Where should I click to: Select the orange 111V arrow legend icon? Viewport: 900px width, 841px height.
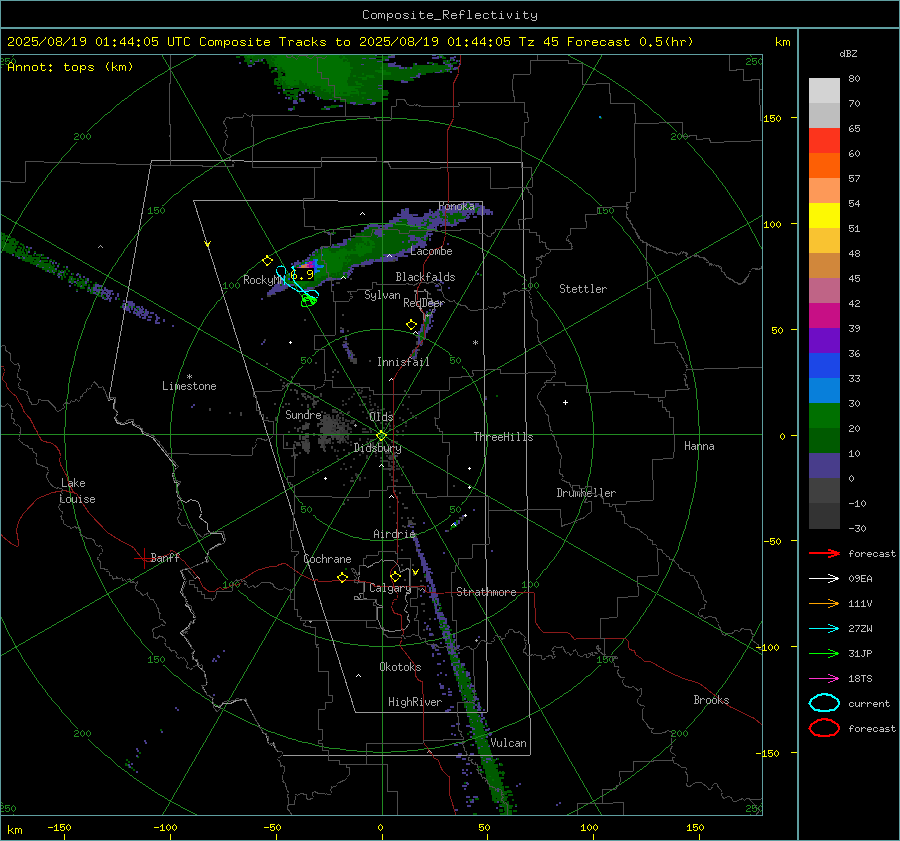824,603
